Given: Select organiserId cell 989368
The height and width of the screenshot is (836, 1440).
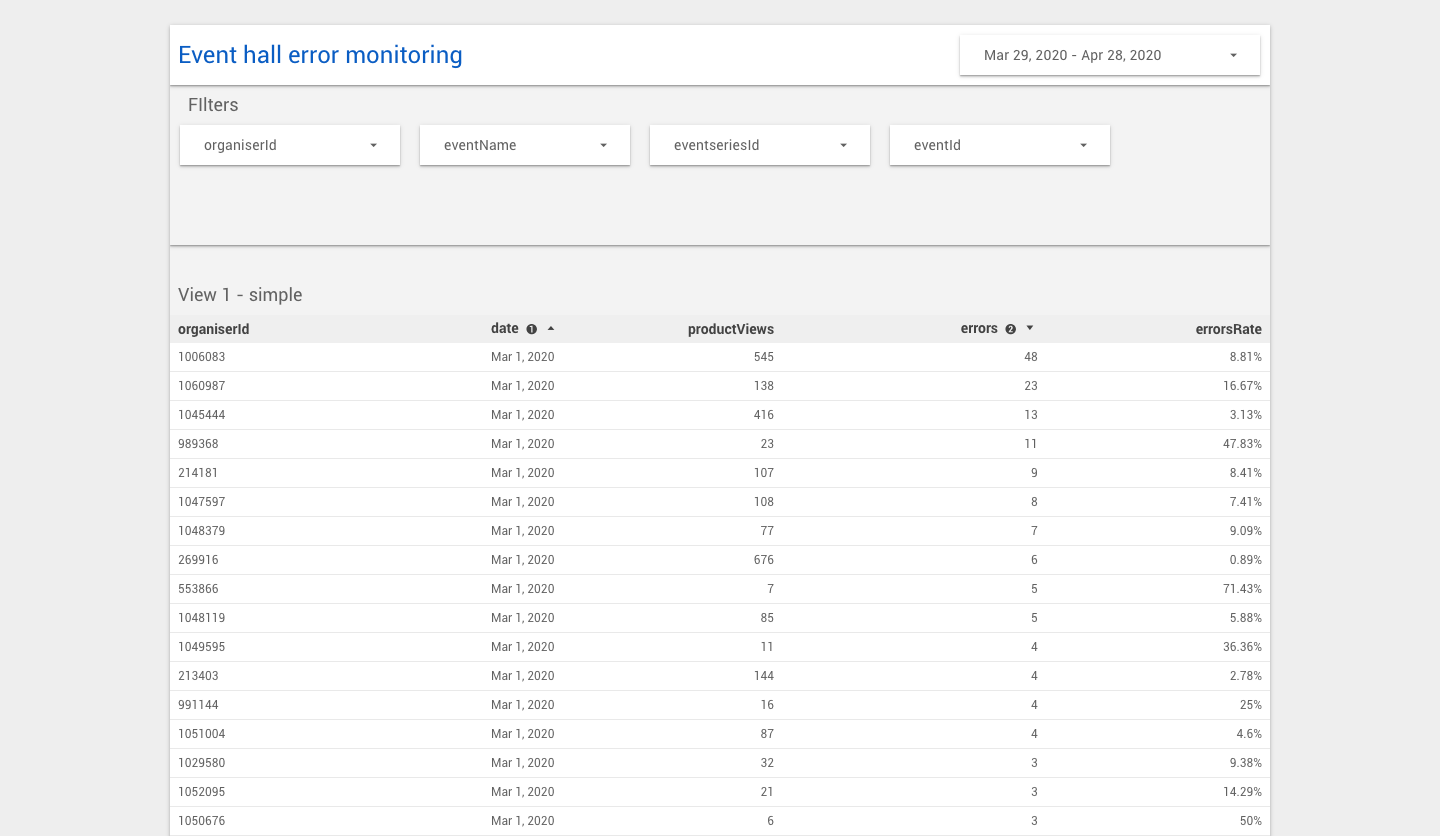Looking at the screenshot, I should pos(198,444).
